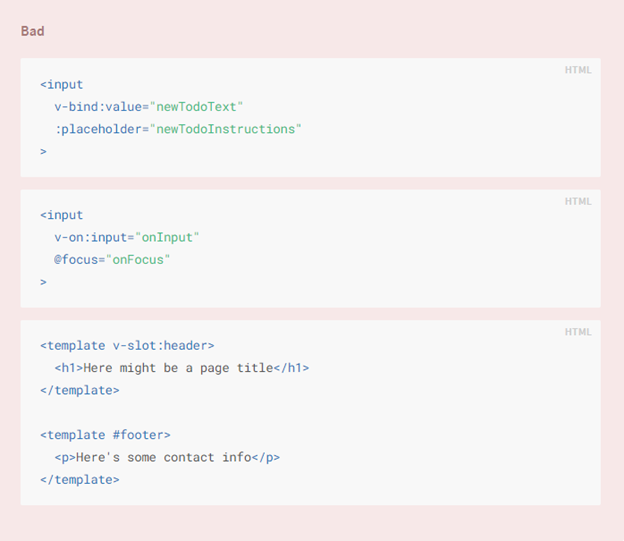Click the "onInput" string value
Screen dimensions: 624x541
(x=167, y=237)
